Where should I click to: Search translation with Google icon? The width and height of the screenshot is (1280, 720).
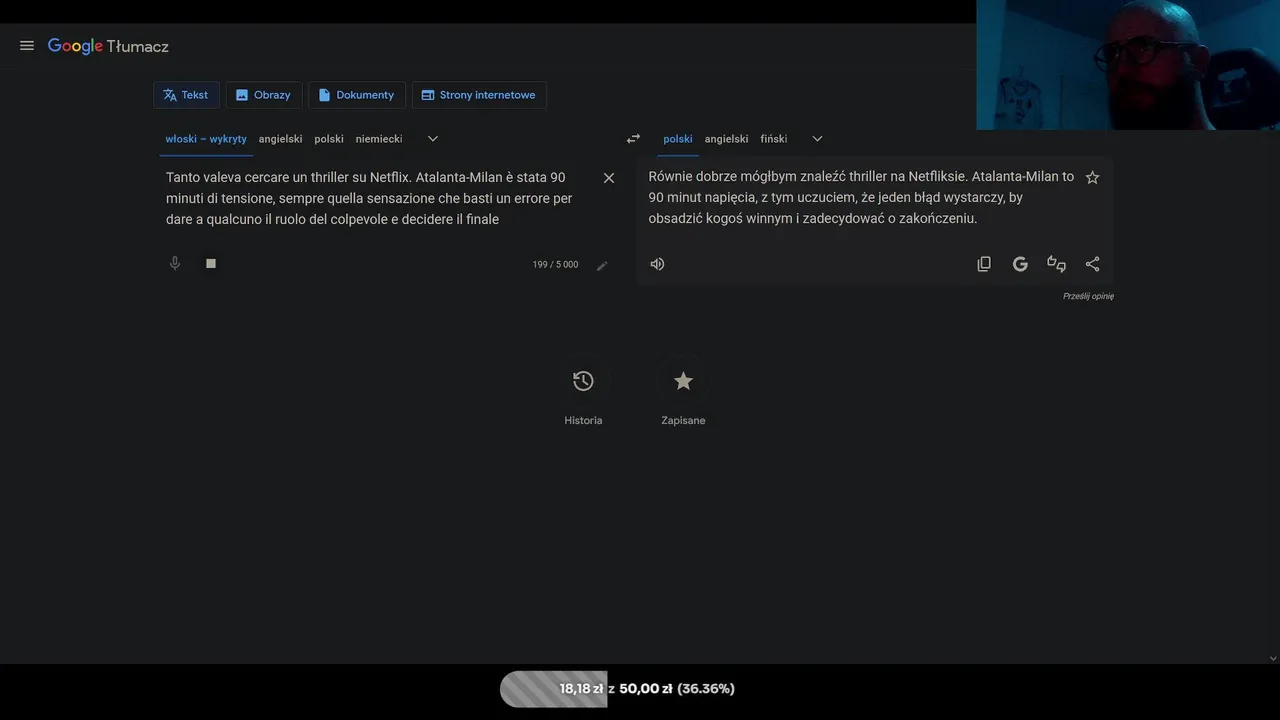1020,264
